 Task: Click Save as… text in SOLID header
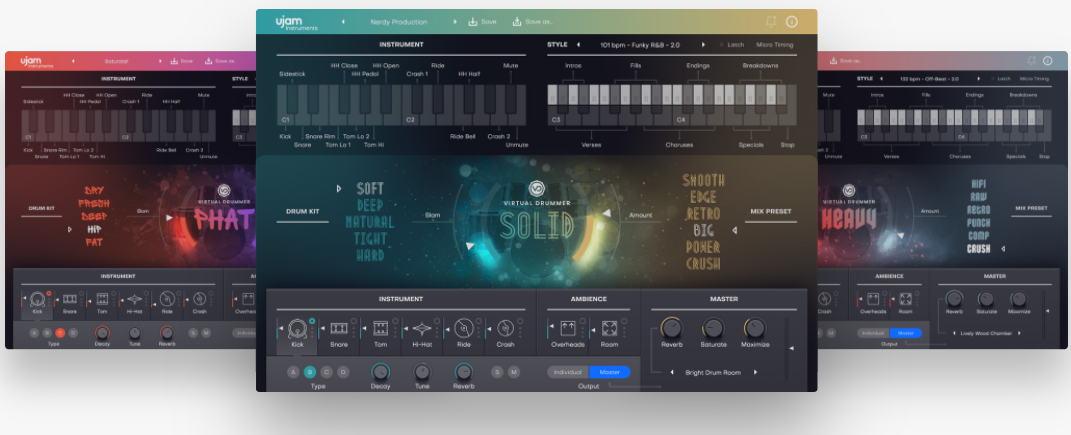539,22
